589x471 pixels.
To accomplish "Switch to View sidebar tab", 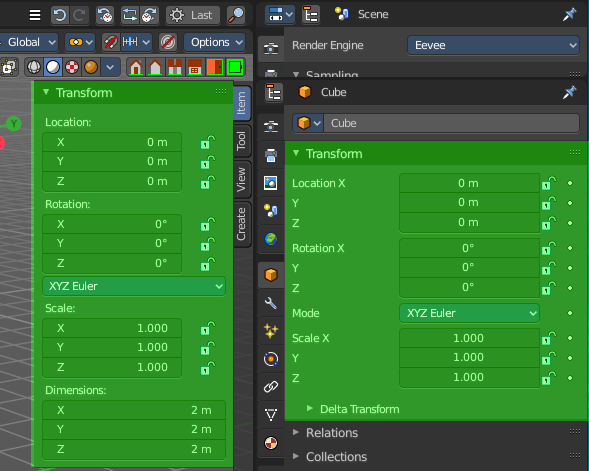I will [x=242, y=179].
